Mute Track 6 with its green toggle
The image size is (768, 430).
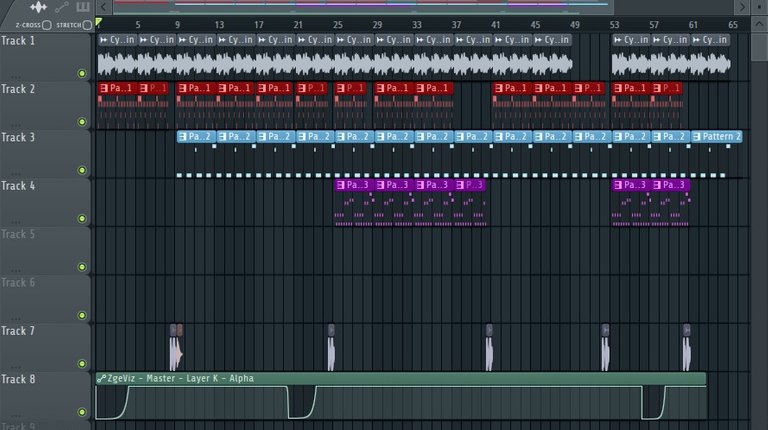82,315
